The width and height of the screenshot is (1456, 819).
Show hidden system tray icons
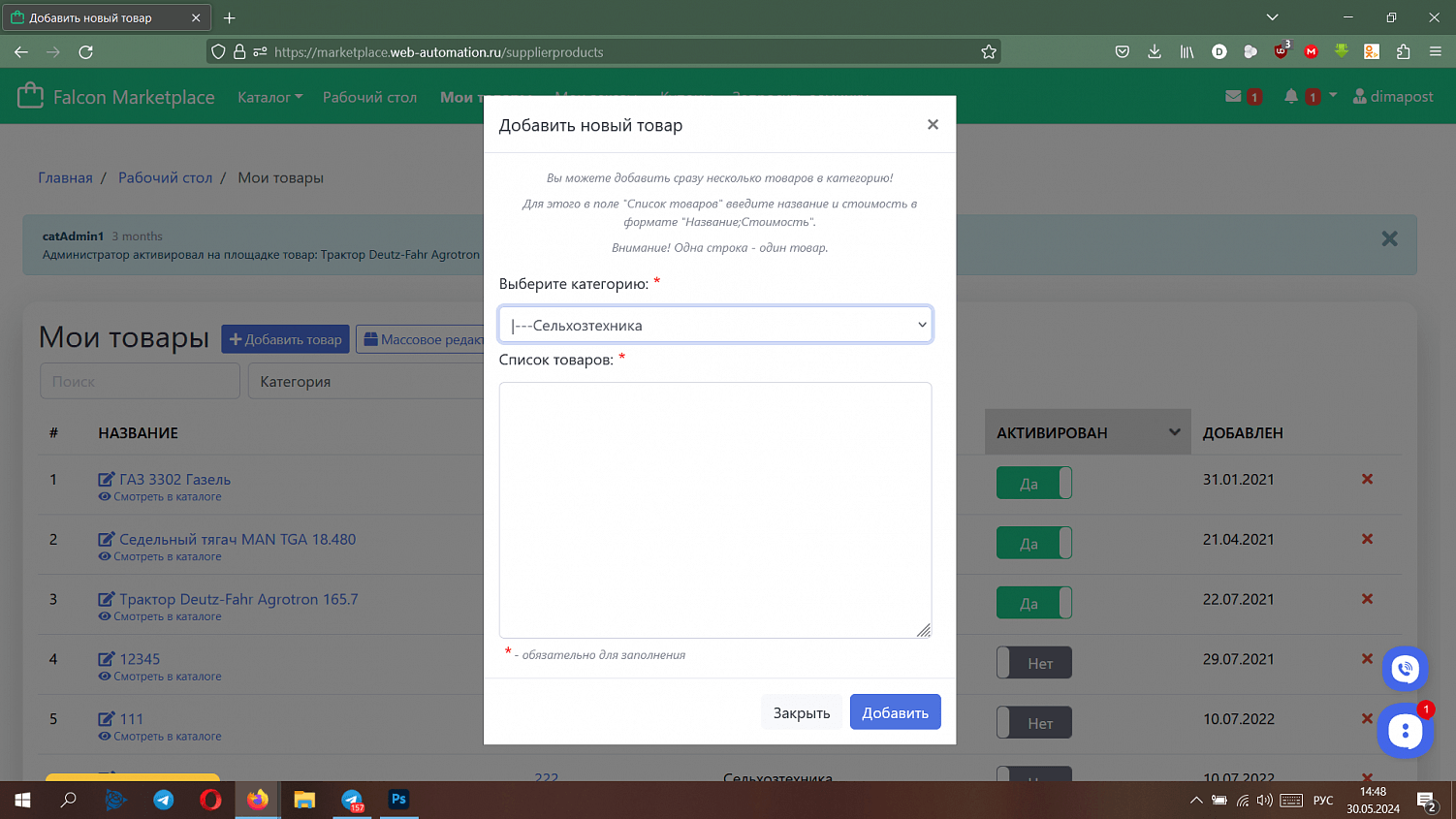tap(1196, 801)
